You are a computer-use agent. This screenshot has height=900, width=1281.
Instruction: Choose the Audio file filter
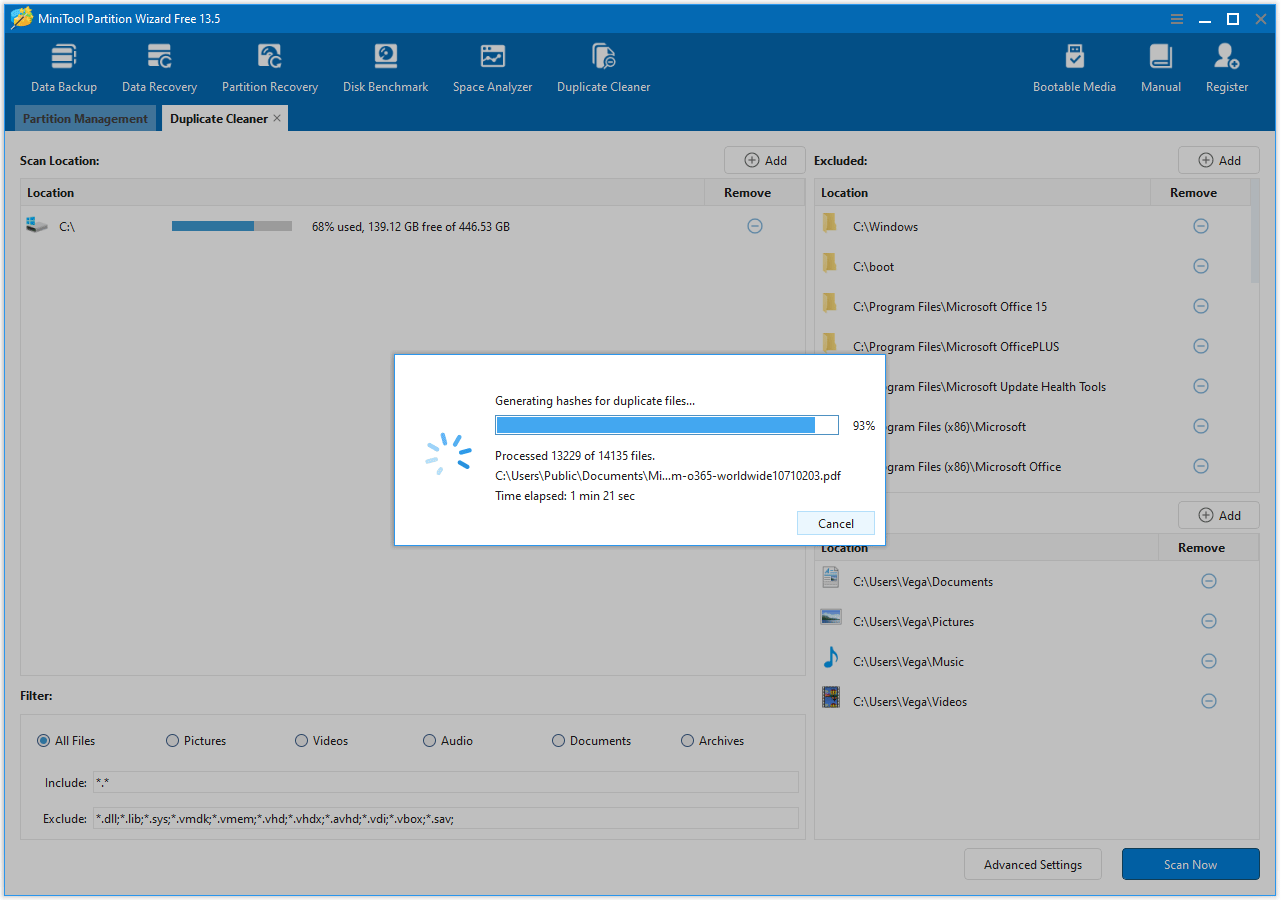[x=429, y=740]
